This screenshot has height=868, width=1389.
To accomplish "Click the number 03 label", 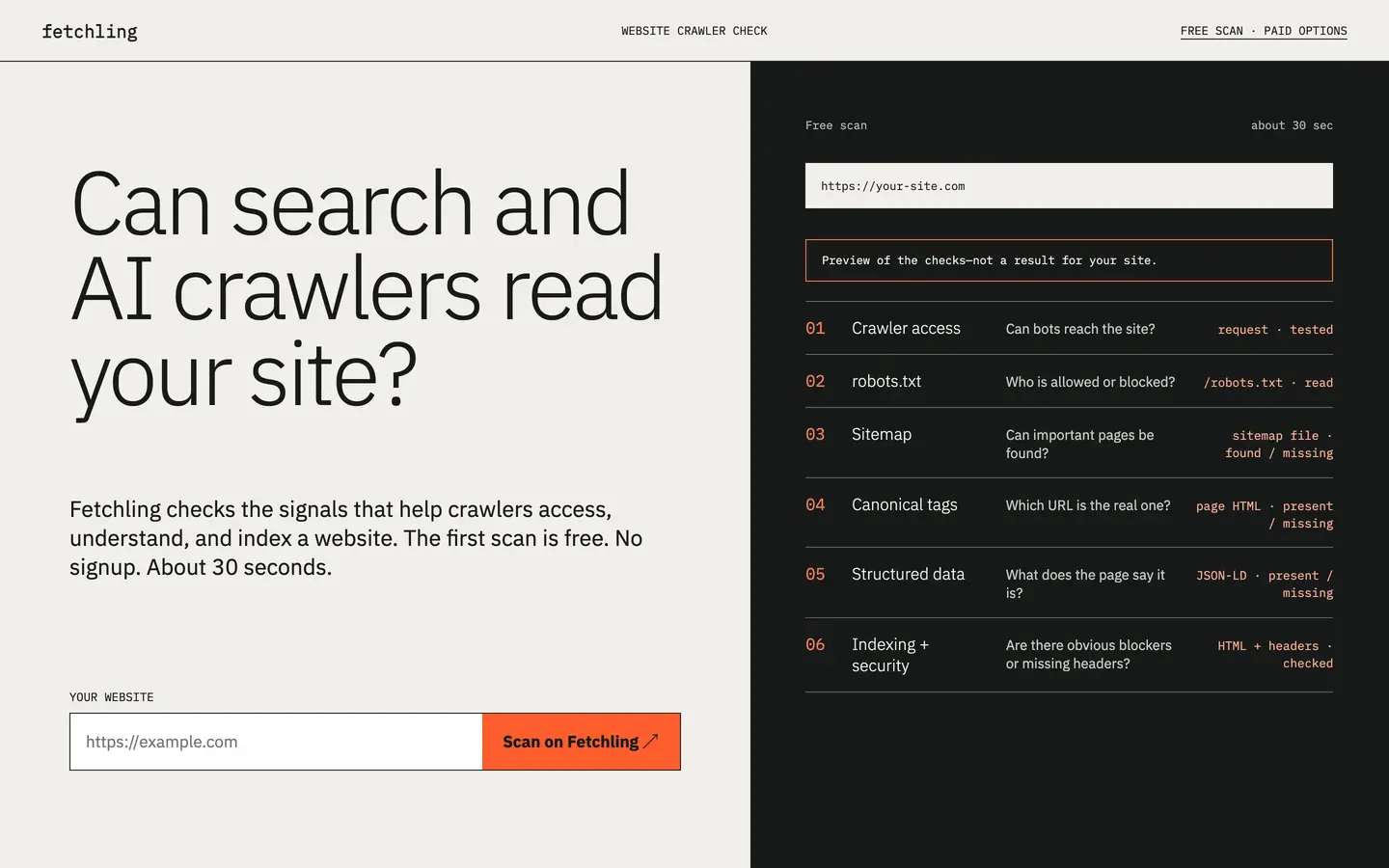I will coord(815,435).
